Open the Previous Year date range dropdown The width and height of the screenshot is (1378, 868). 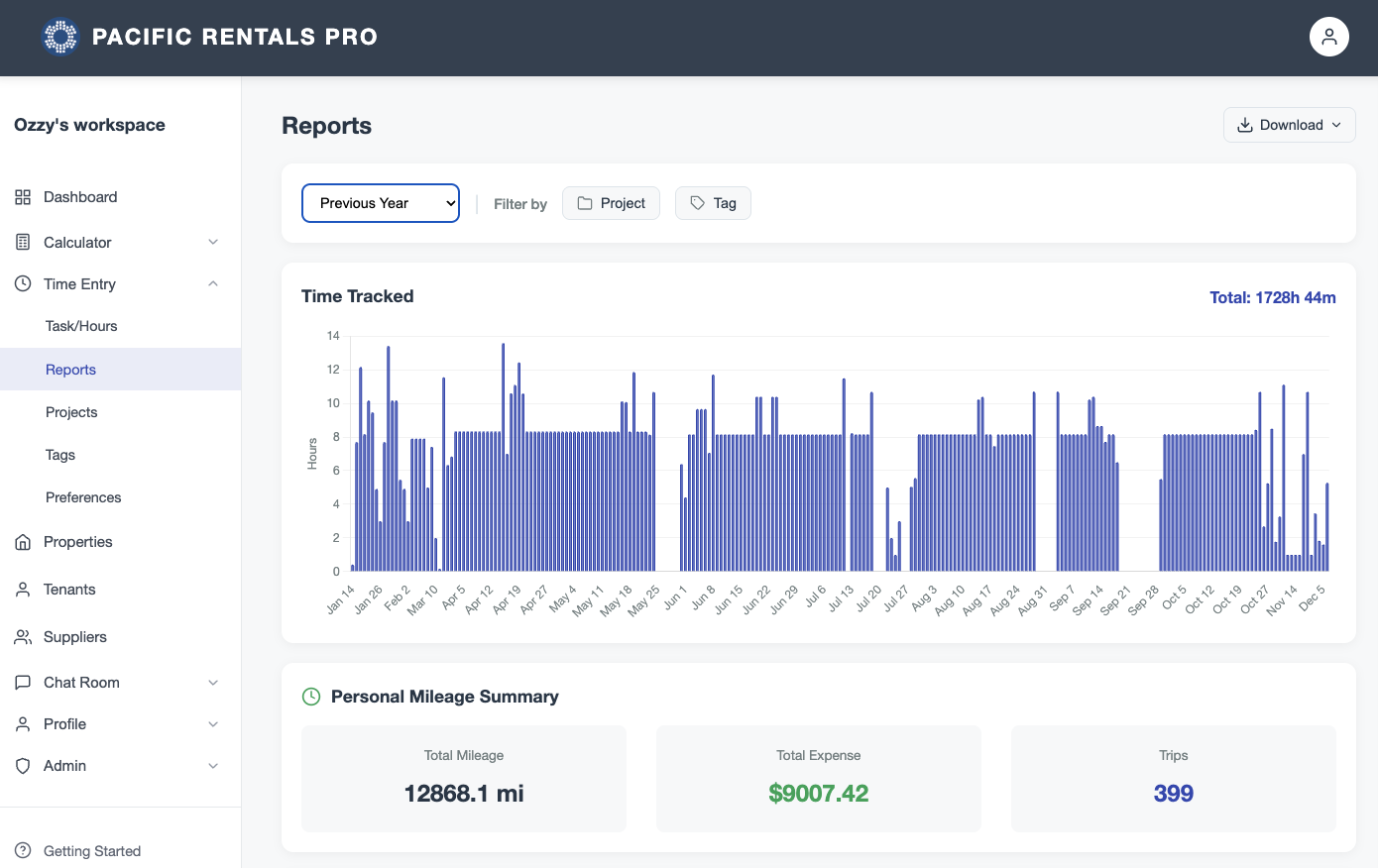click(x=381, y=203)
